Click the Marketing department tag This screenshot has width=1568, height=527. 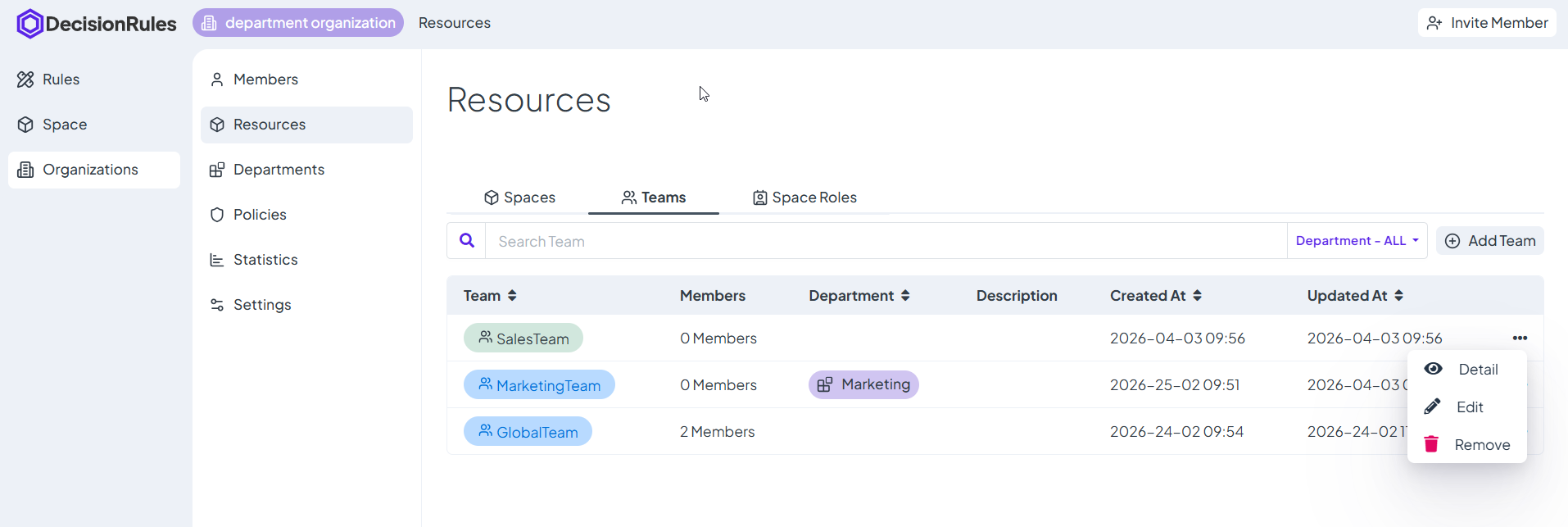pyautogui.click(x=863, y=384)
